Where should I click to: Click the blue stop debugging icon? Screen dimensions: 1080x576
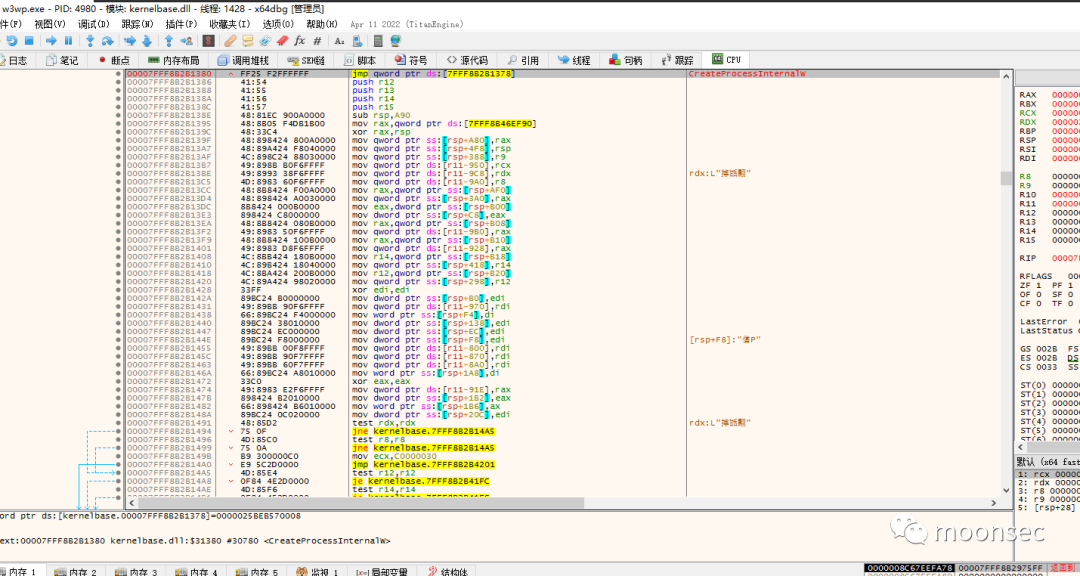point(29,41)
